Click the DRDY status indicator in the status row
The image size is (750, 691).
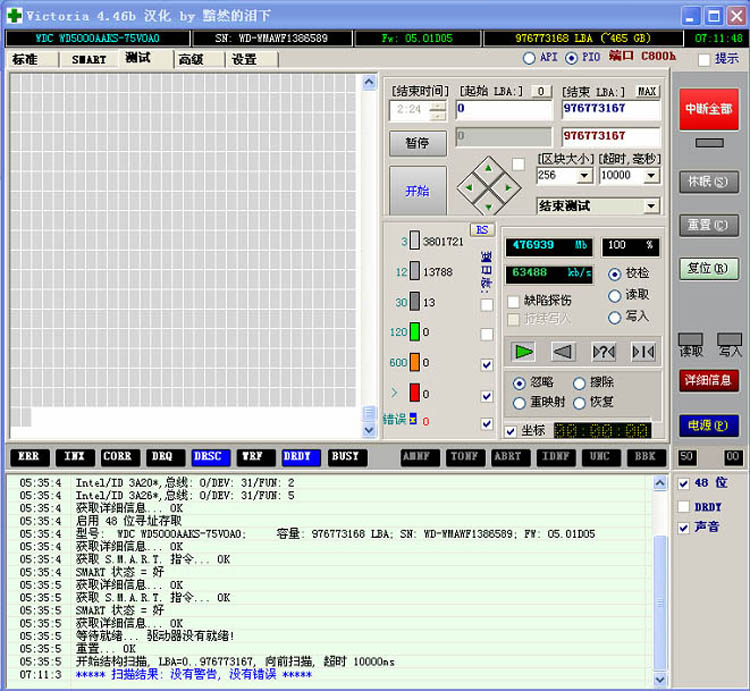pyautogui.click(x=299, y=457)
